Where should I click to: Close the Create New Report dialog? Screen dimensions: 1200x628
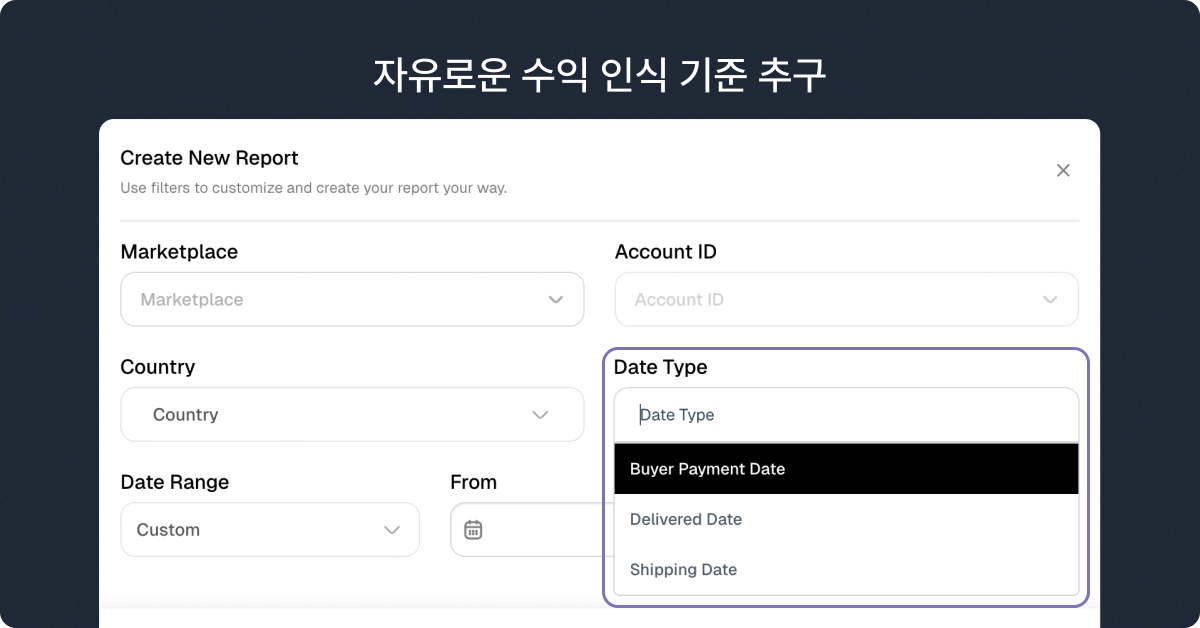(x=1063, y=171)
